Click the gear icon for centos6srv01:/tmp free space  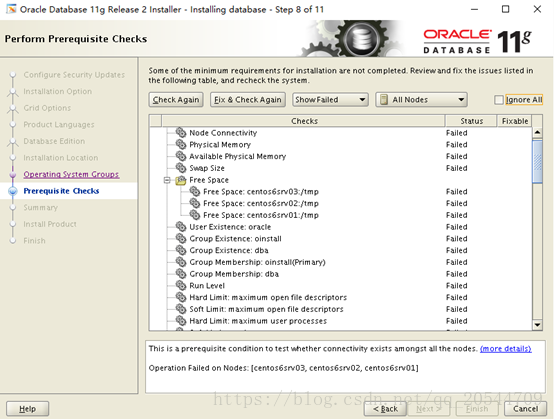point(195,215)
